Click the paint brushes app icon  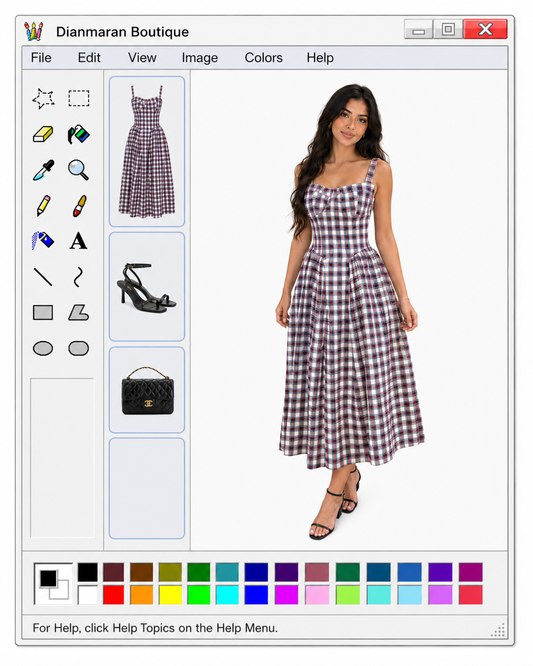[x=34, y=31]
